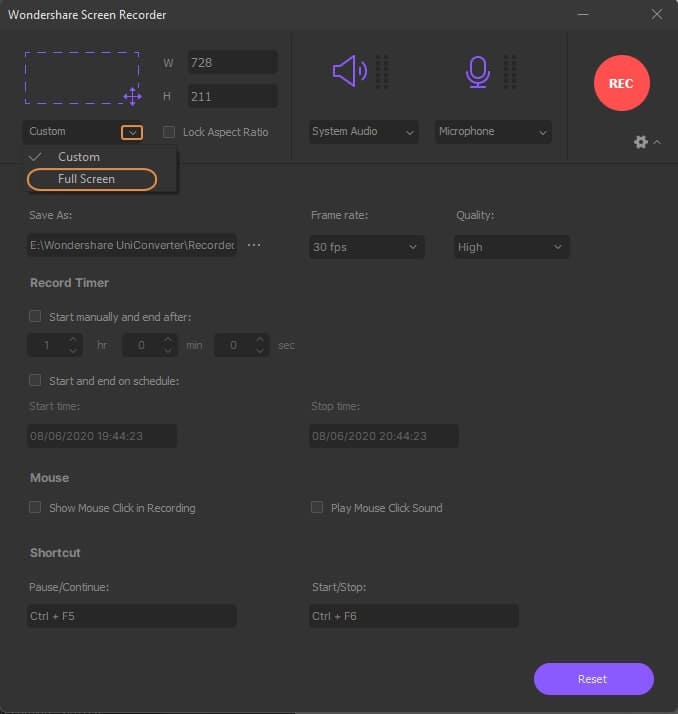Image resolution: width=678 pixels, height=714 pixels.
Task: Open the 30 fps frame rate dropdown
Action: 367,247
